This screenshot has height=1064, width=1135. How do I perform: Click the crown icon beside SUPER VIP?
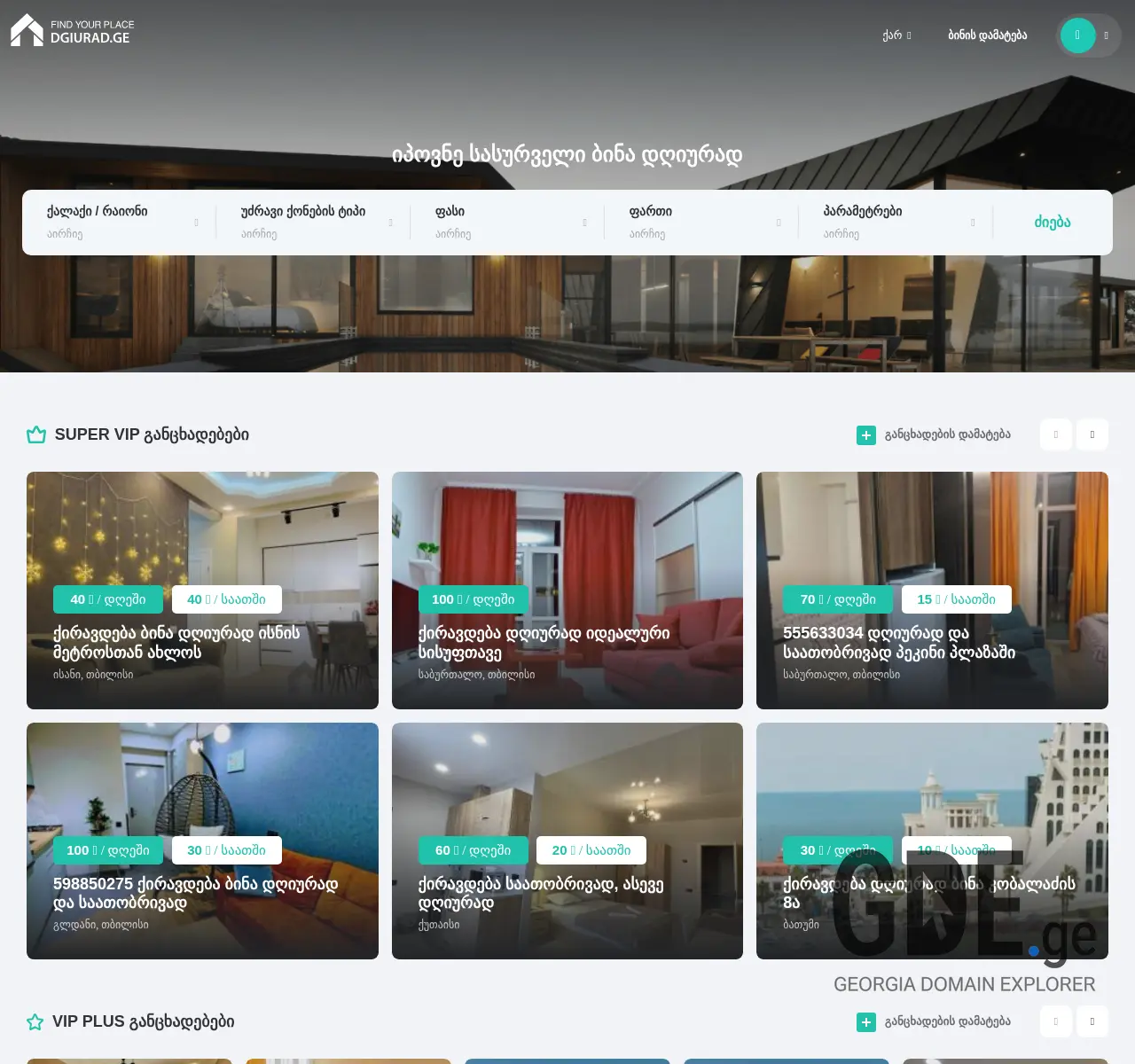[x=35, y=434]
